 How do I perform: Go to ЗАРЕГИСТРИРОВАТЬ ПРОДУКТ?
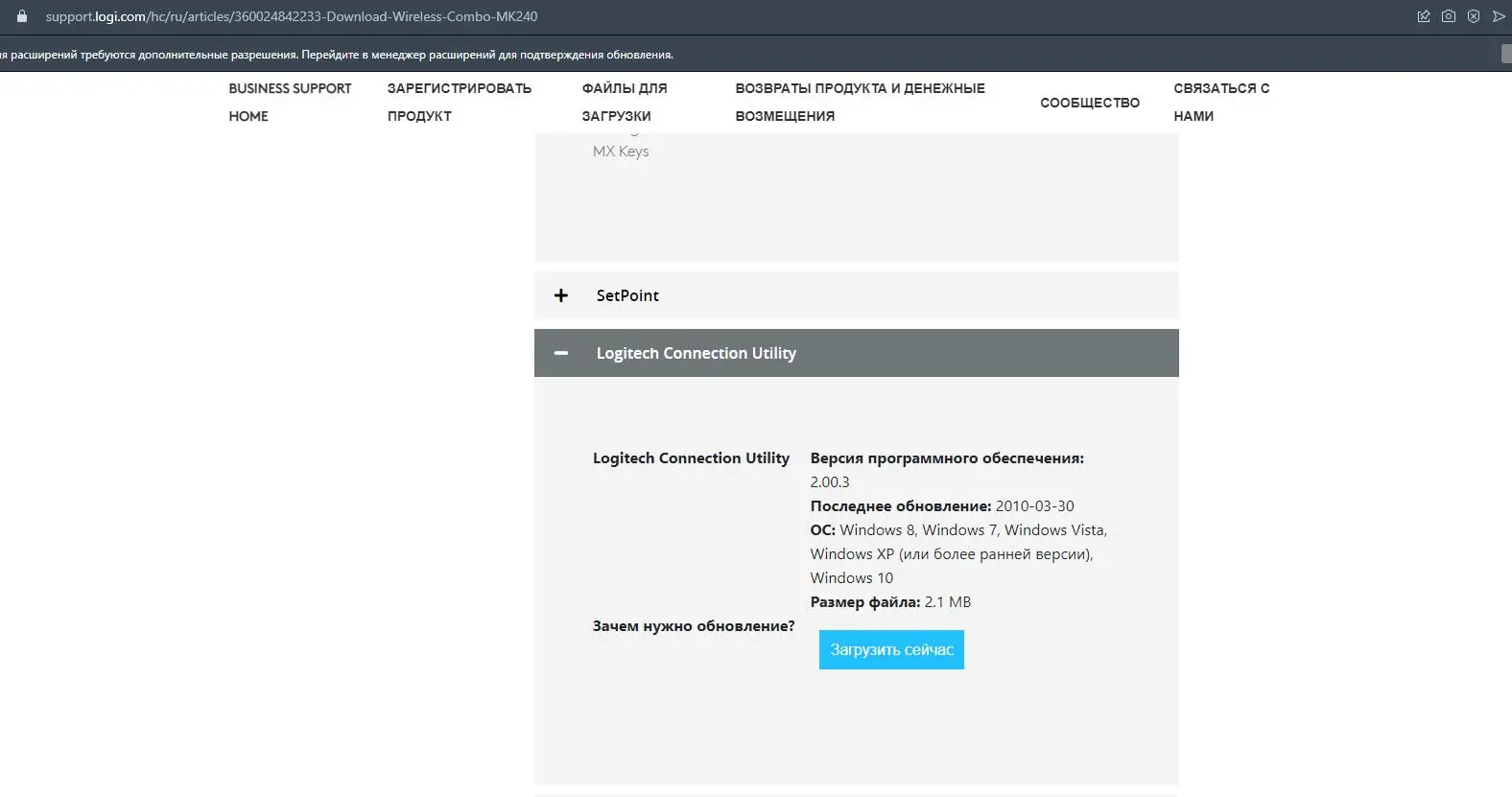(460, 102)
